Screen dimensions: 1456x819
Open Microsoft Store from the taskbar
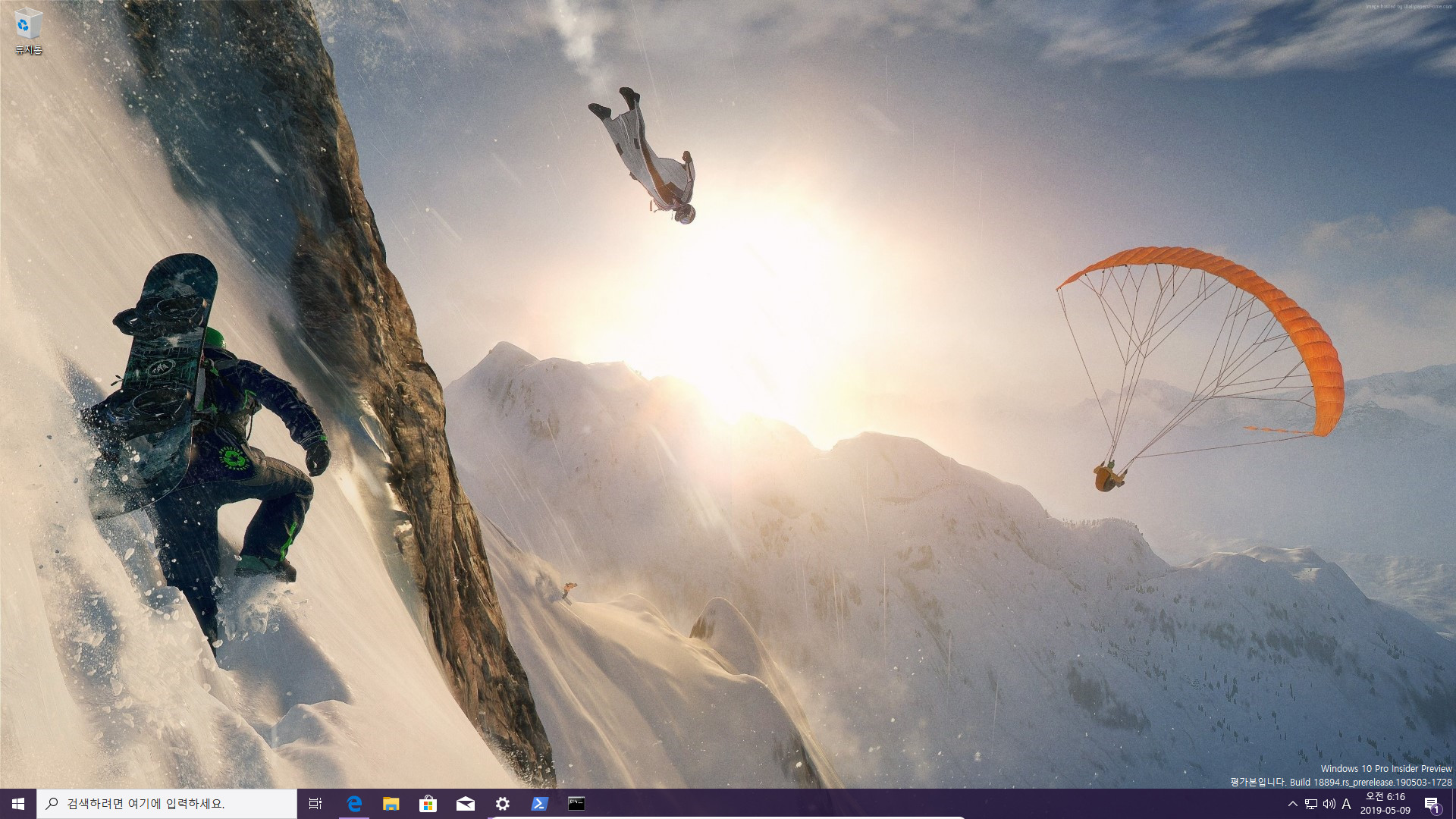click(x=428, y=804)
